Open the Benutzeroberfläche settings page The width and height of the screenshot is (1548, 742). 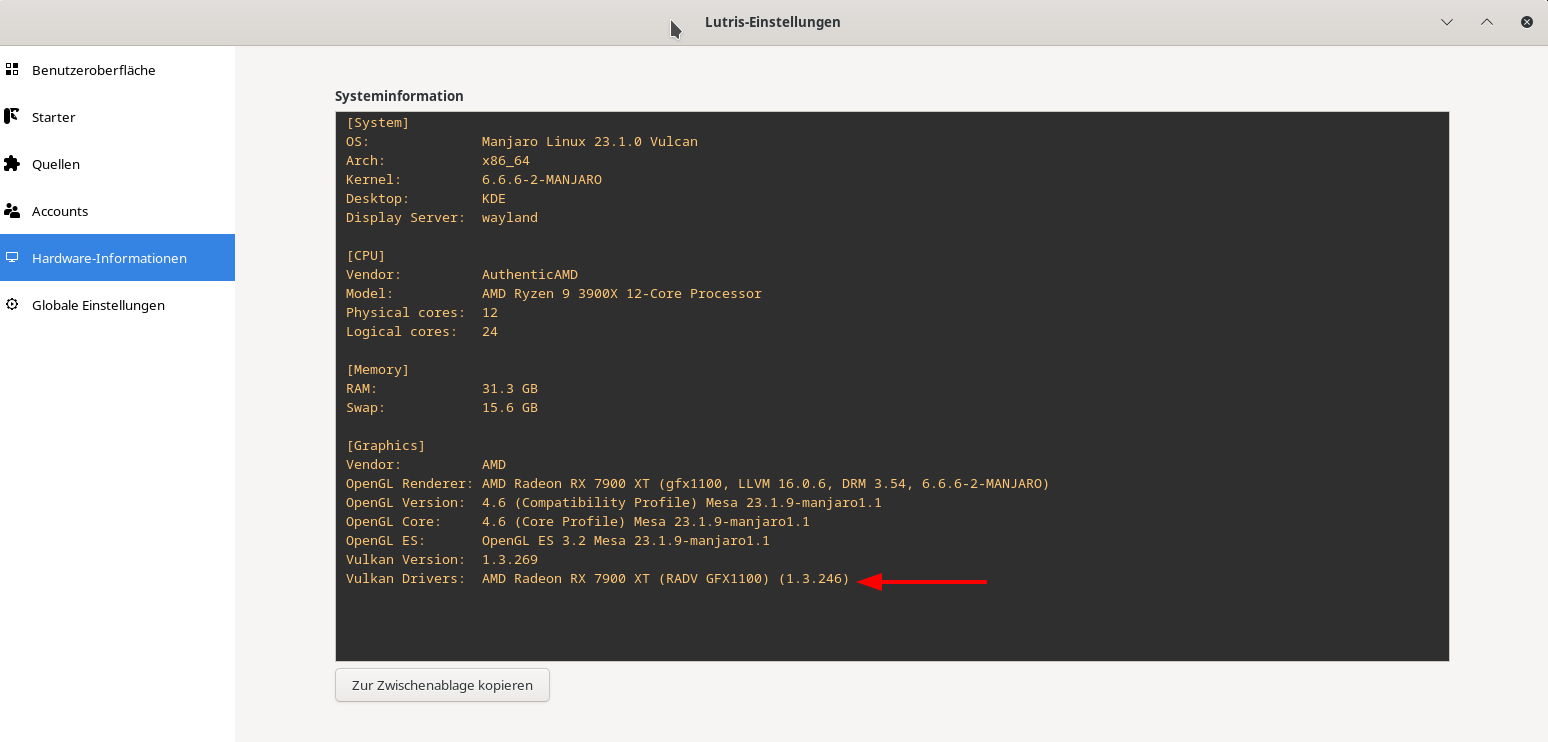[x=117, y=70]
